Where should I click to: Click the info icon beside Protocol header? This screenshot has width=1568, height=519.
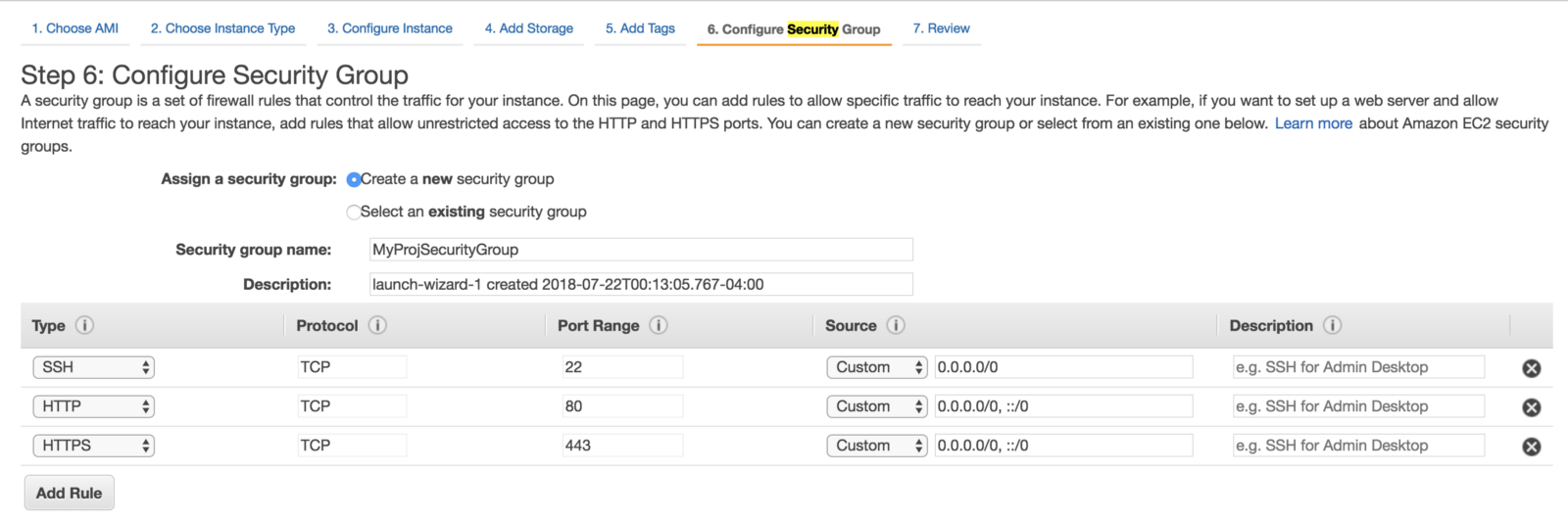pos(377,325)
